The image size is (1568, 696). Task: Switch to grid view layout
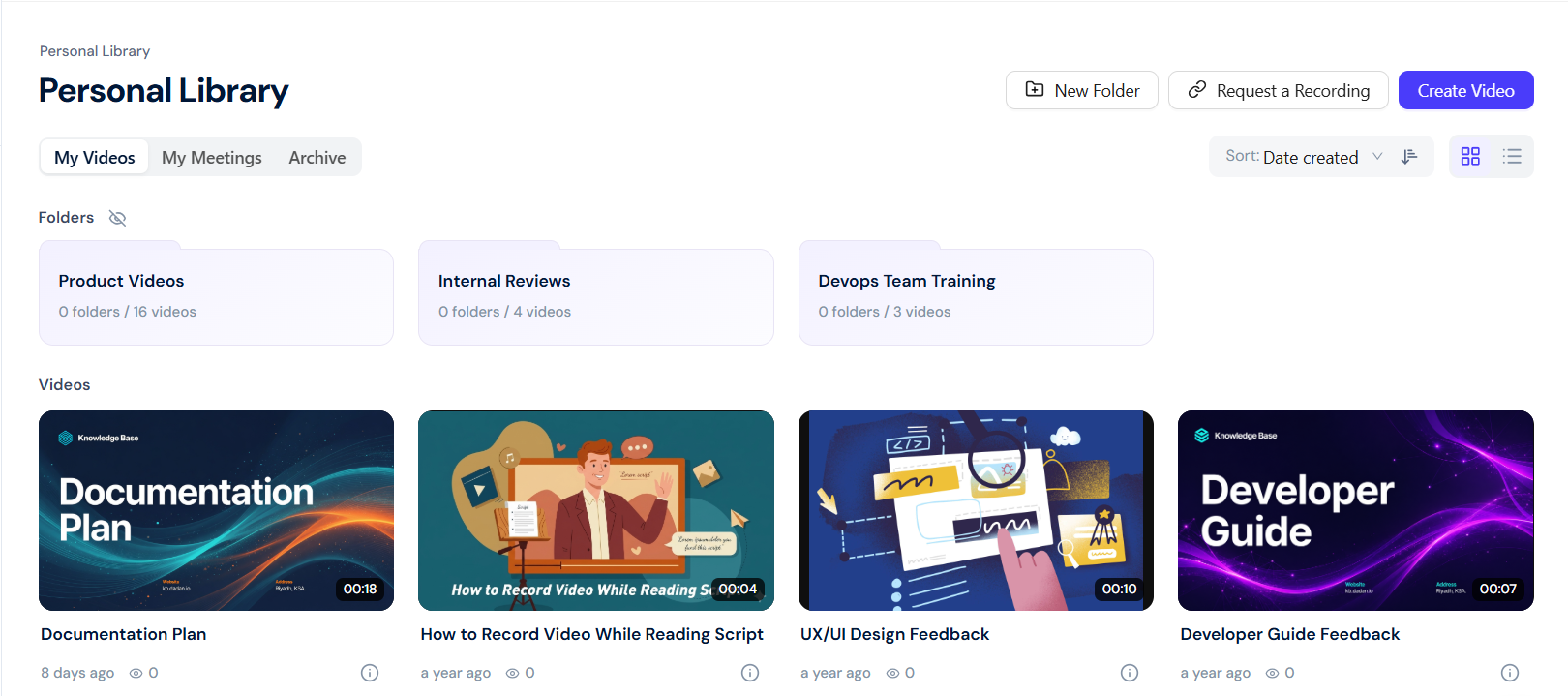1470,156
